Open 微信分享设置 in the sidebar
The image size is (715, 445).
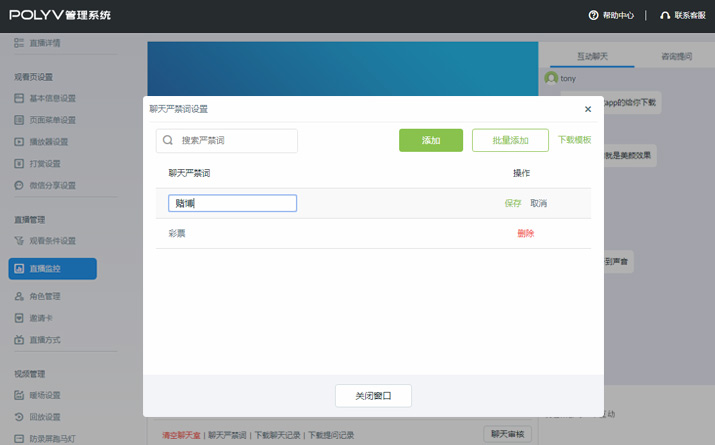(51, 185)
